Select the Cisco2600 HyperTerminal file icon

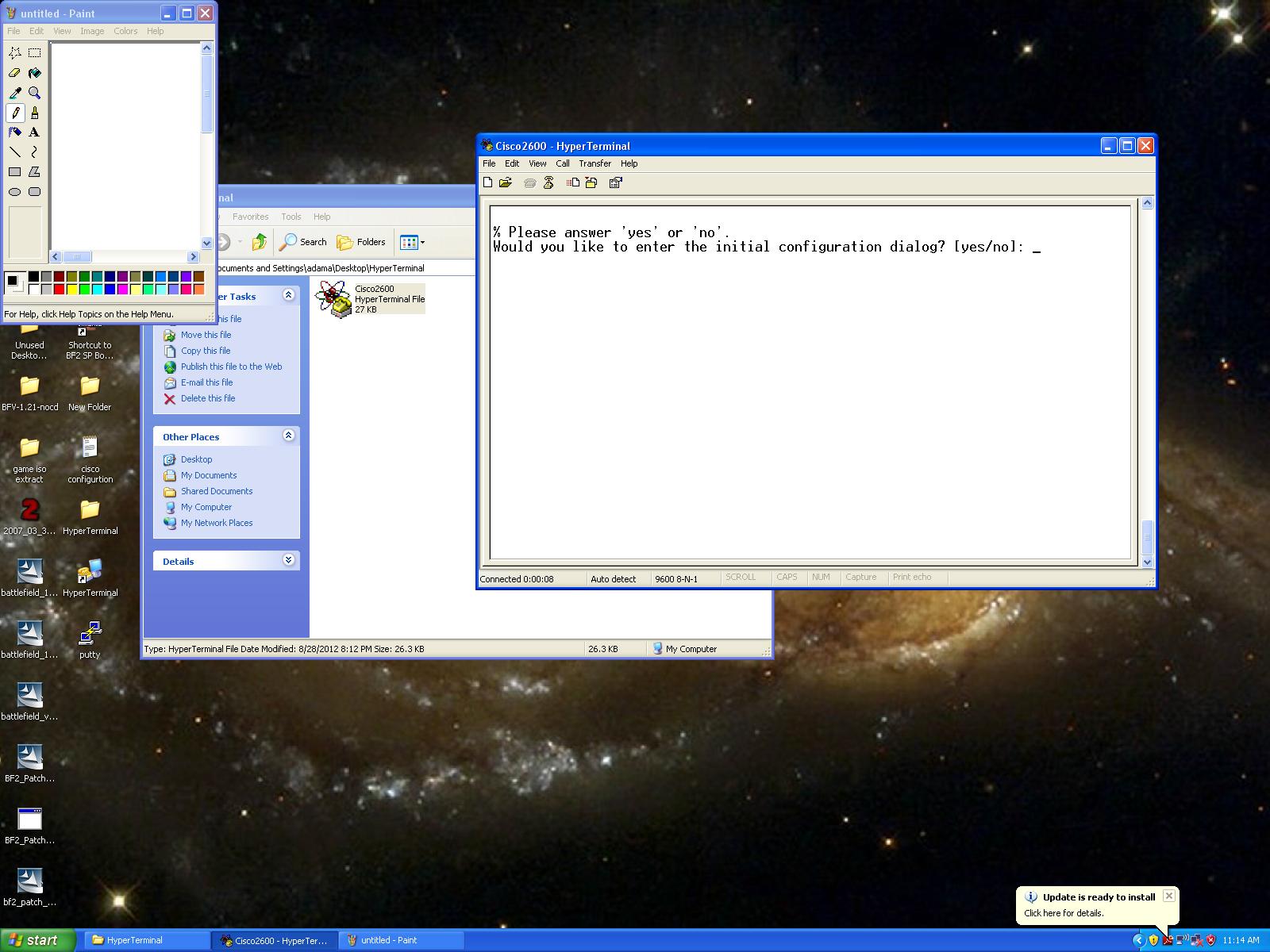click(333, 299)
